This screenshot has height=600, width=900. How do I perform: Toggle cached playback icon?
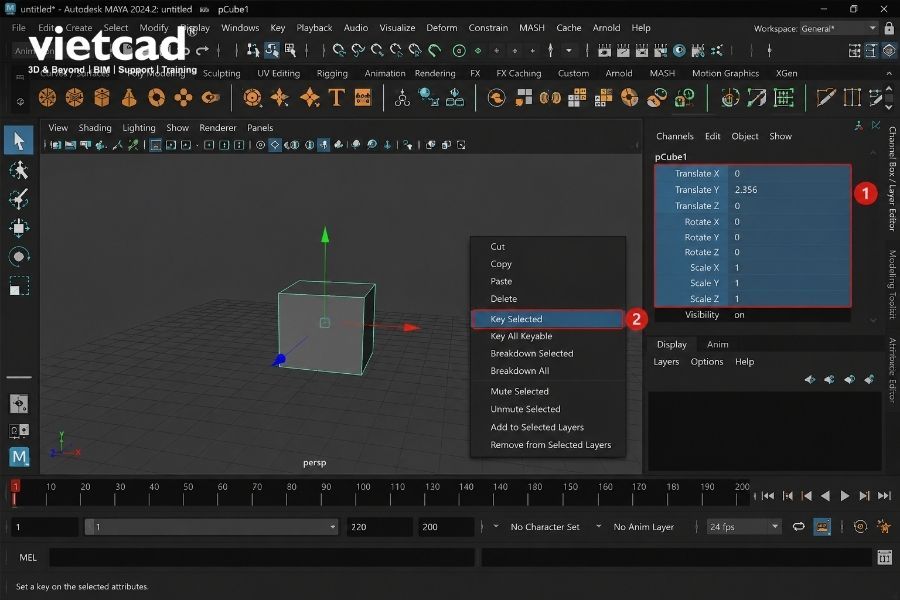click(822, 527)
